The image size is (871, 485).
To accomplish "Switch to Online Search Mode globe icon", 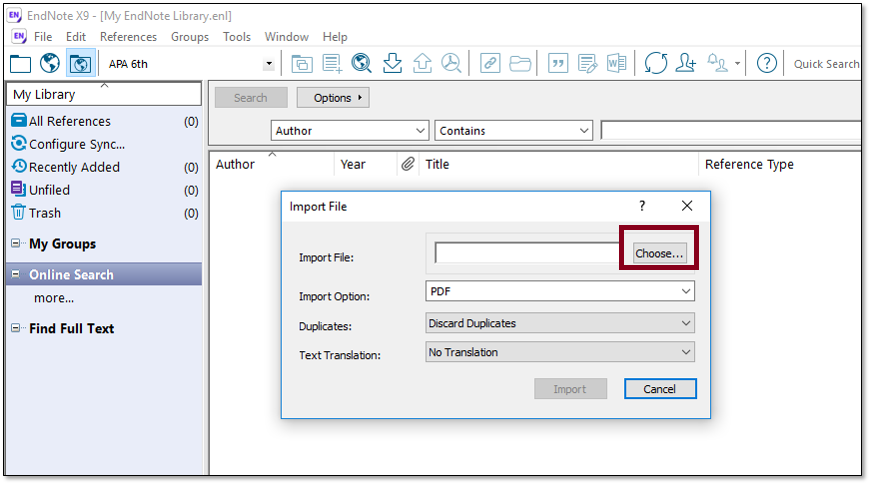I will [x=50, y=63].
